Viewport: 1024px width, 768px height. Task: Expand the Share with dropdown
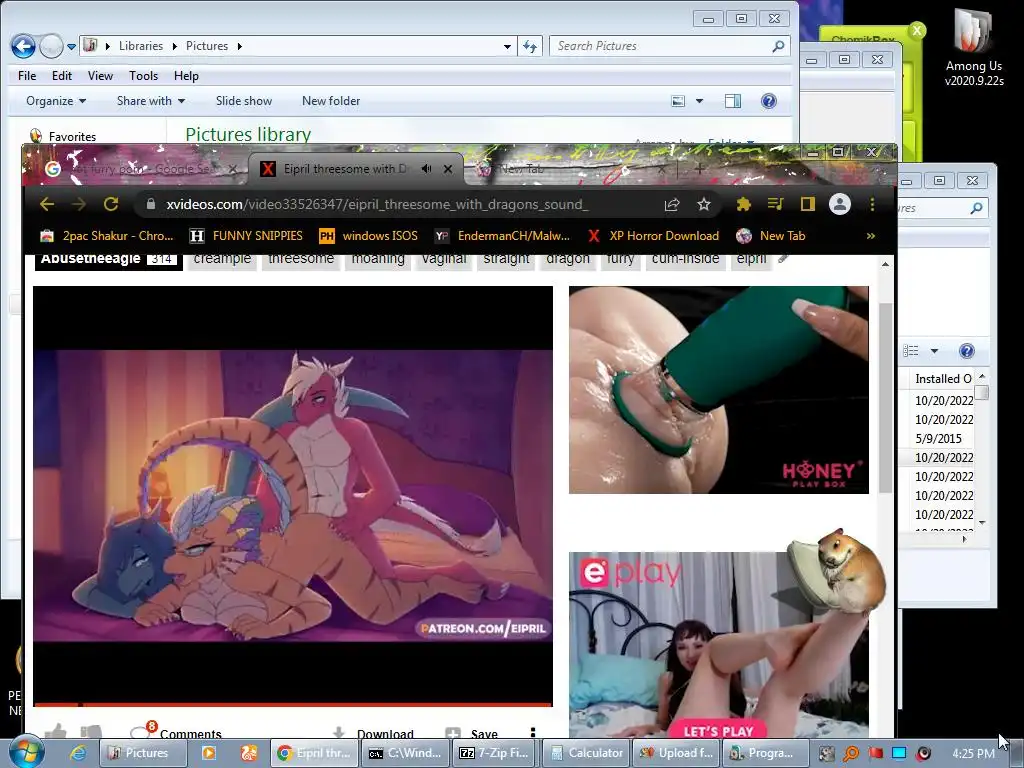(151, 101)
